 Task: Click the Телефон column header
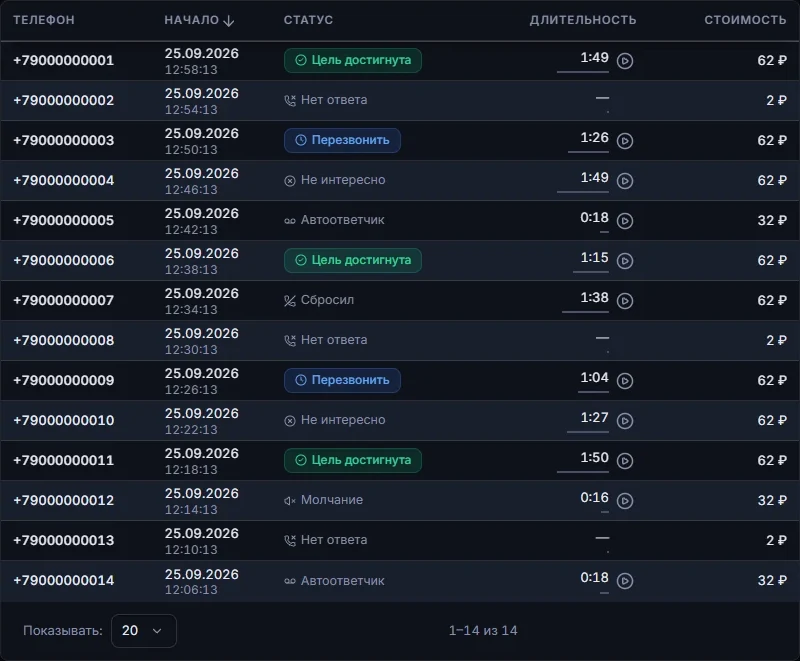(44, 20)
